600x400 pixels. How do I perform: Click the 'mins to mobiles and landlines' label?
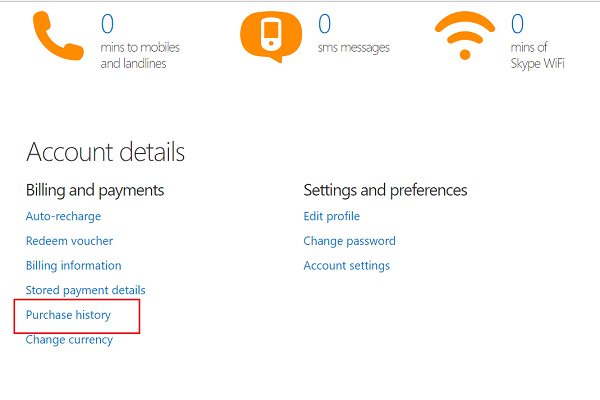pos(140,55)
